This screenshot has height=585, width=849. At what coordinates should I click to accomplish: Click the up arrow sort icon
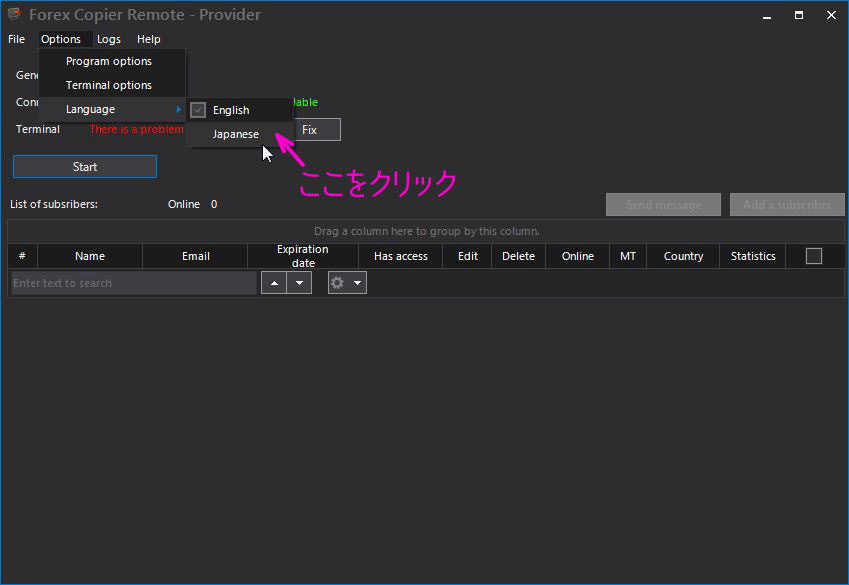click(274, 282)
